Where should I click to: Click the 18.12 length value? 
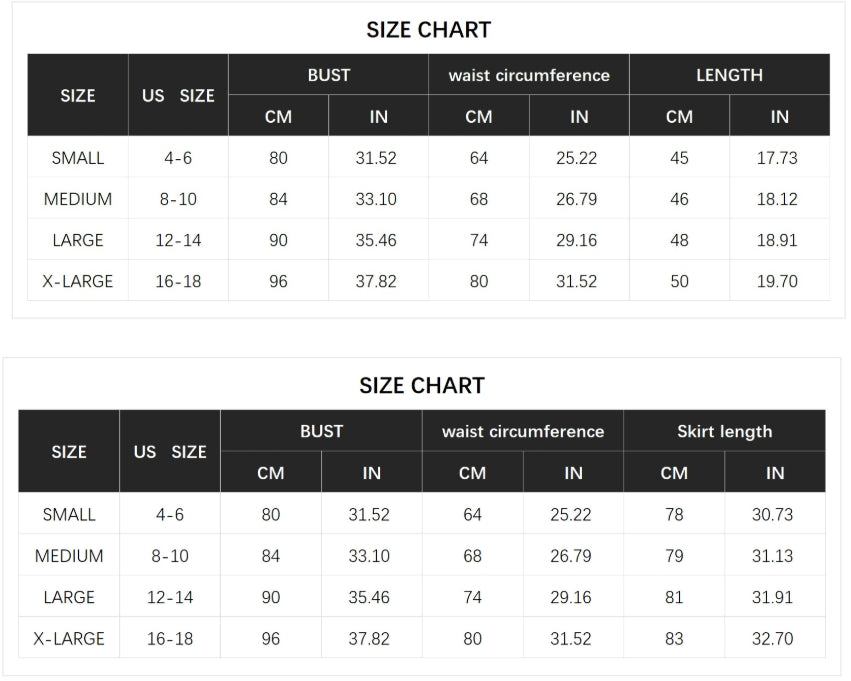click(x=777, y=199)
